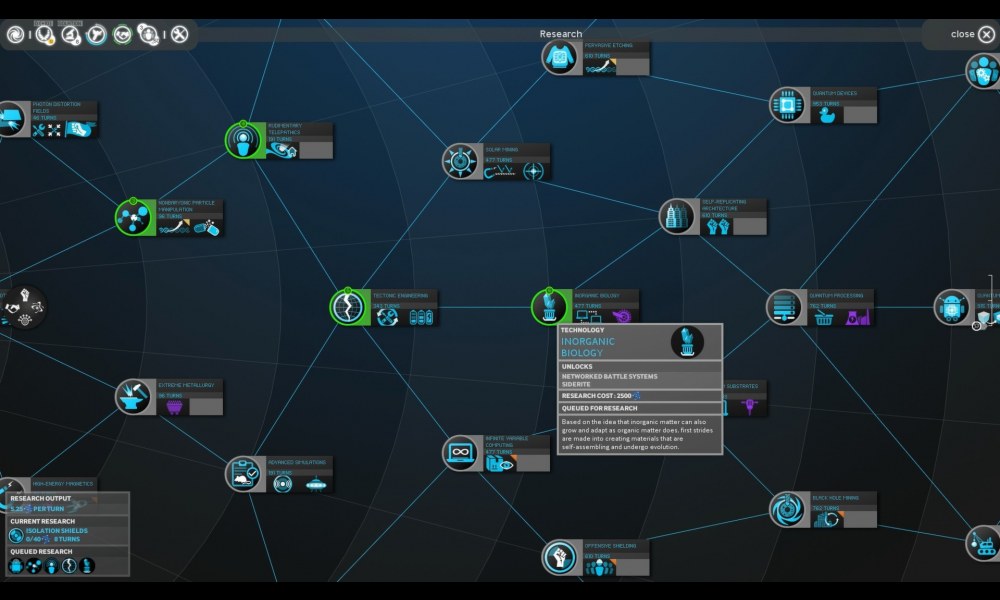Open the wrench-and-screwdriver settings toolbar icon

pyautogui.click(x=180, y=34)
